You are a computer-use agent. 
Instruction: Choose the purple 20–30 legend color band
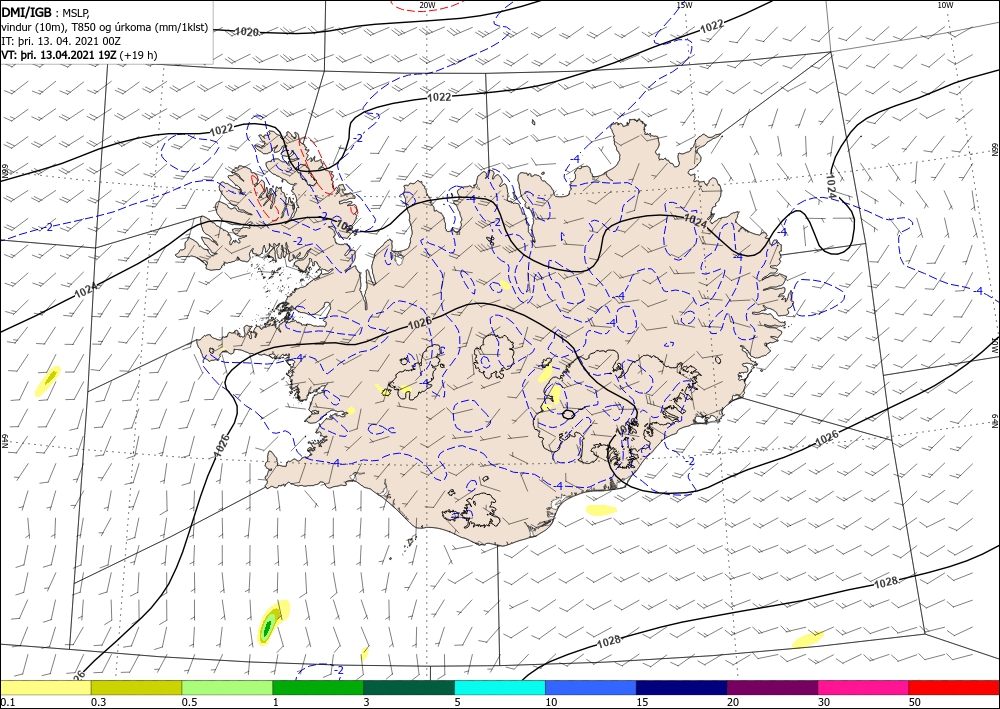(772, 687)
